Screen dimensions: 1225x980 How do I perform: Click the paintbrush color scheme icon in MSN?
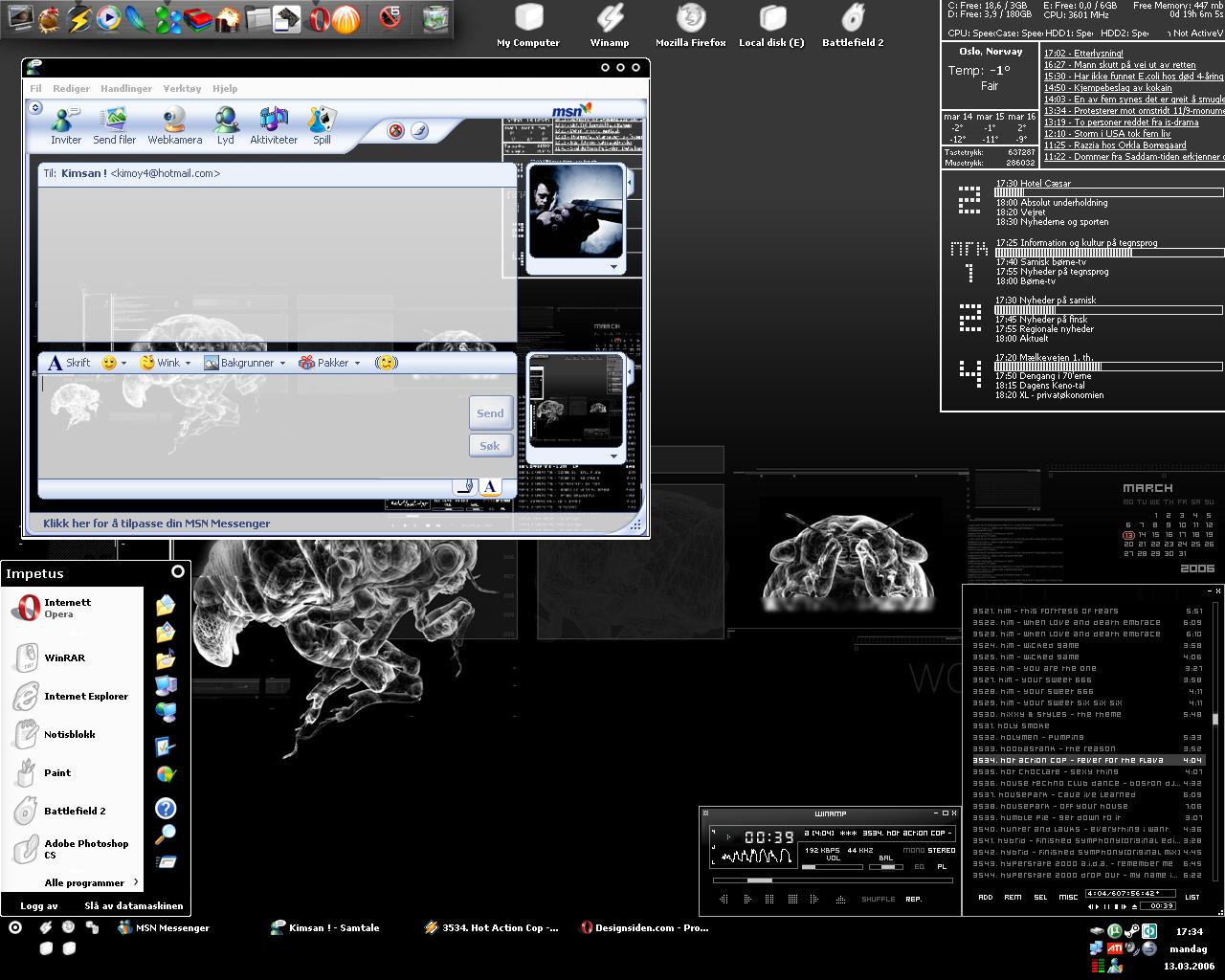tap(419, 130)
